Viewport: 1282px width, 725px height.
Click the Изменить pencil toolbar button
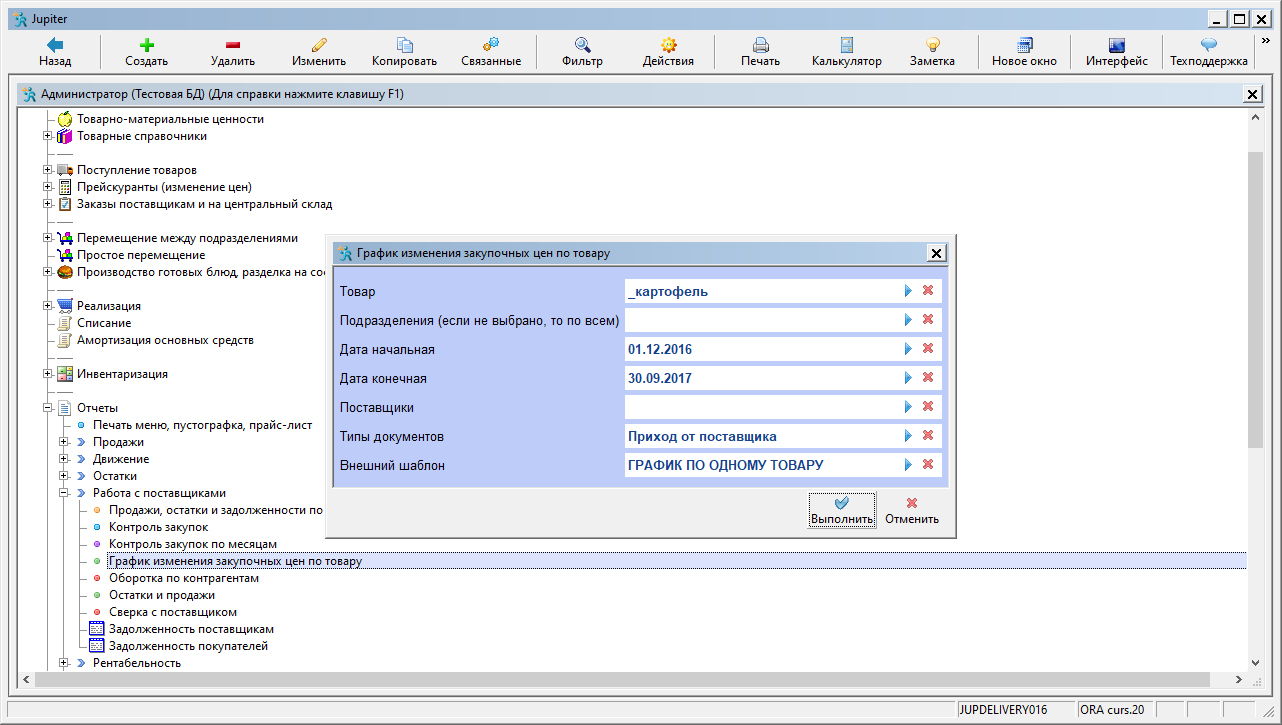[x=319, y=52]
